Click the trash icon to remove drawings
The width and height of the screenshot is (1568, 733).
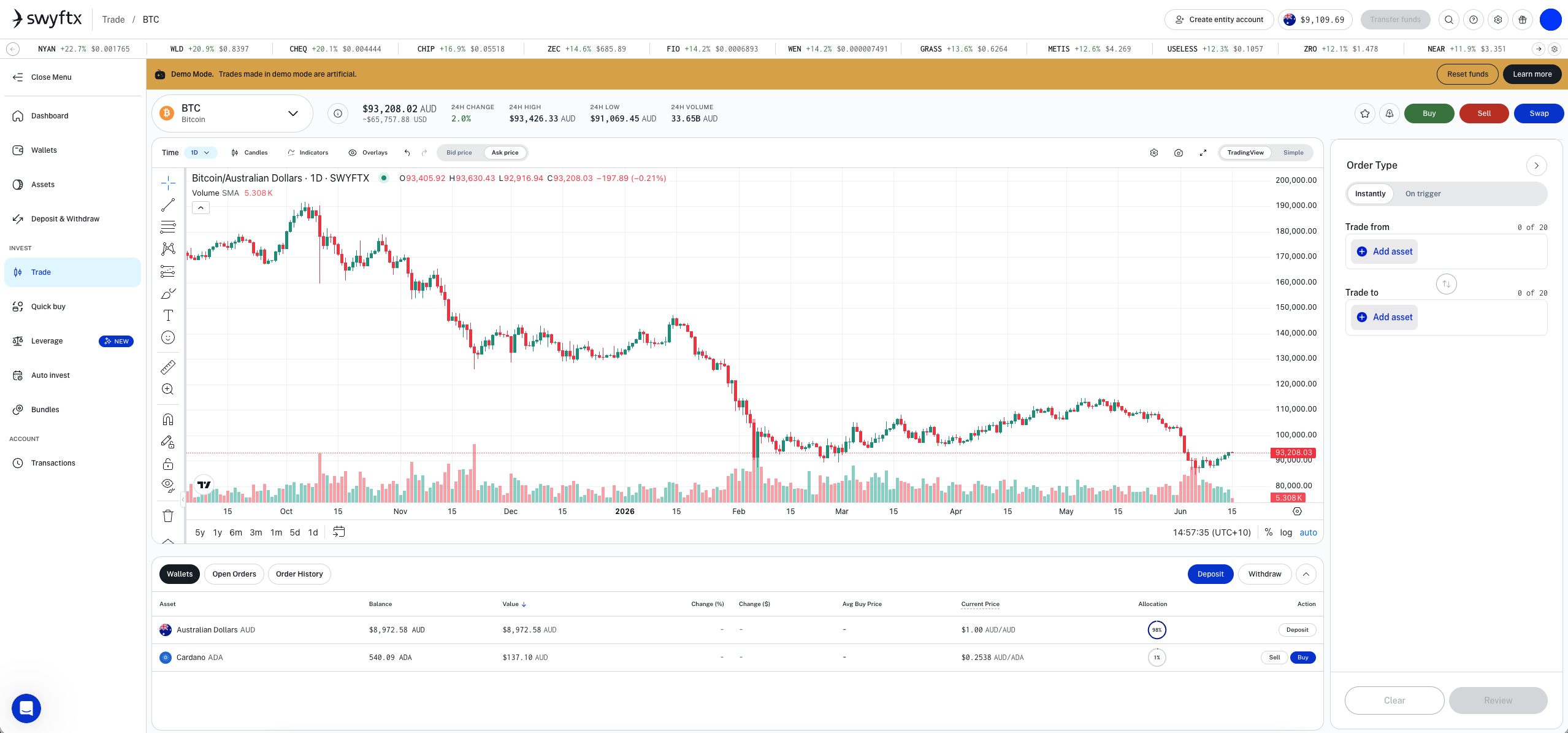(168, 516)
